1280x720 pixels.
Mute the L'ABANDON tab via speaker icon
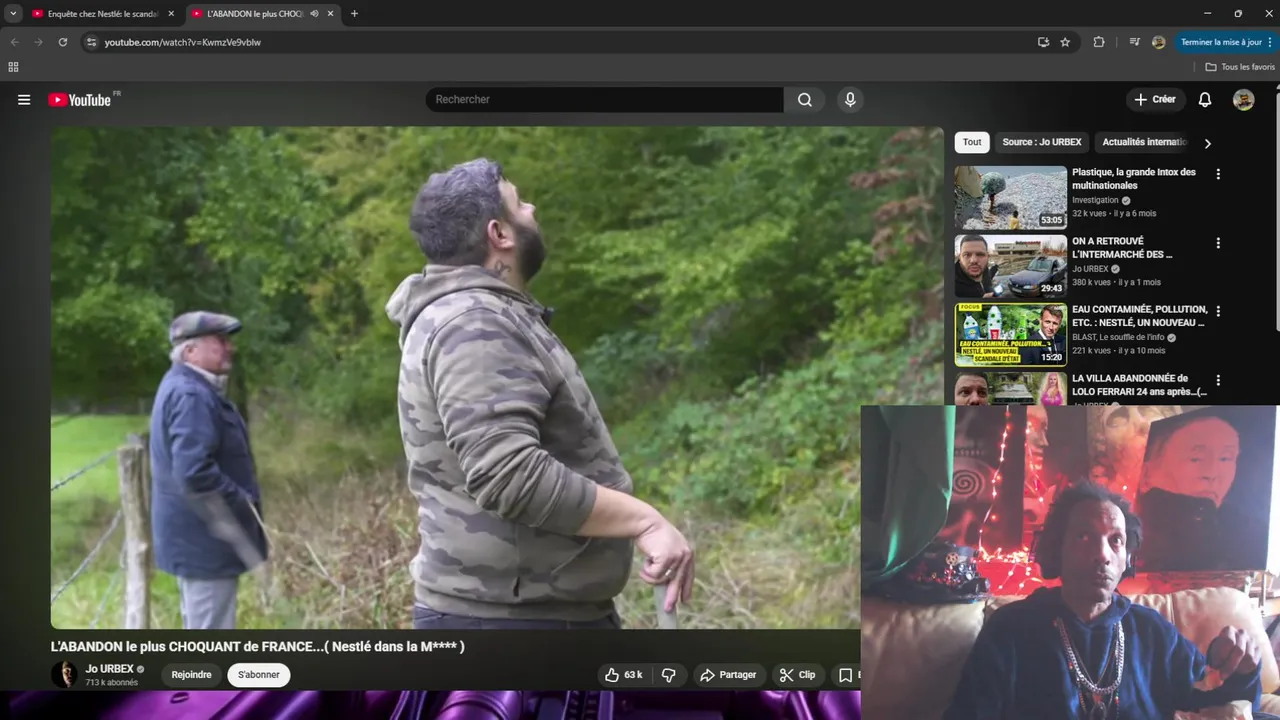[314, 14]
